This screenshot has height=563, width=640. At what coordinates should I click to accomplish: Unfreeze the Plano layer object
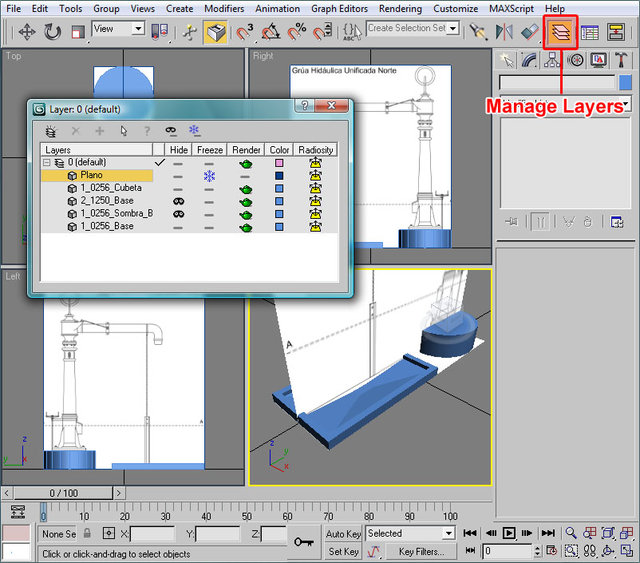[x=209, y=175]
